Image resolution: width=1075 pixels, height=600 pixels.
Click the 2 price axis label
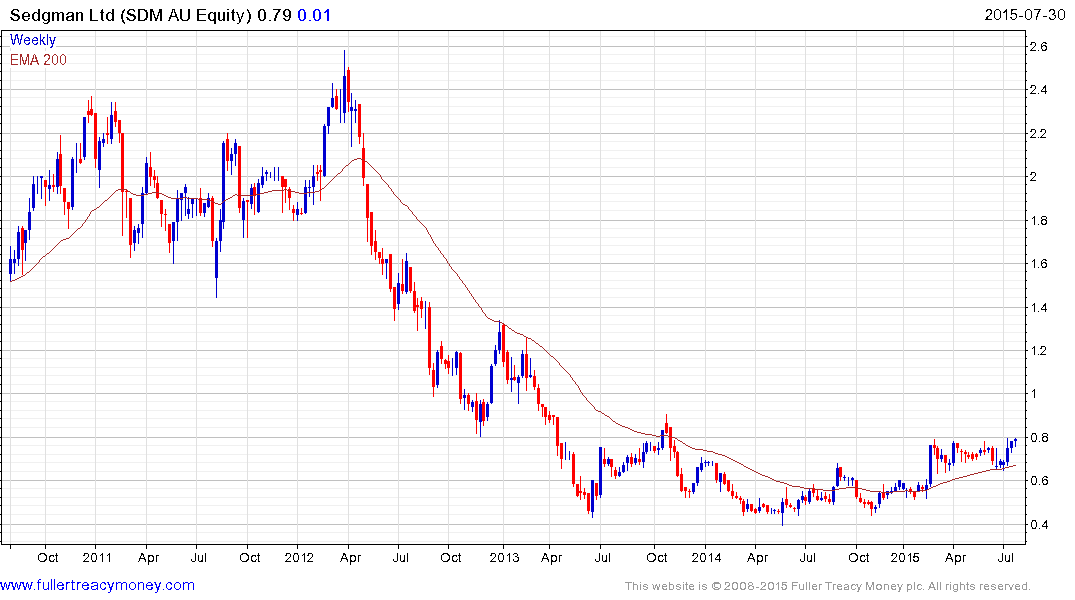coord(1033,177)
